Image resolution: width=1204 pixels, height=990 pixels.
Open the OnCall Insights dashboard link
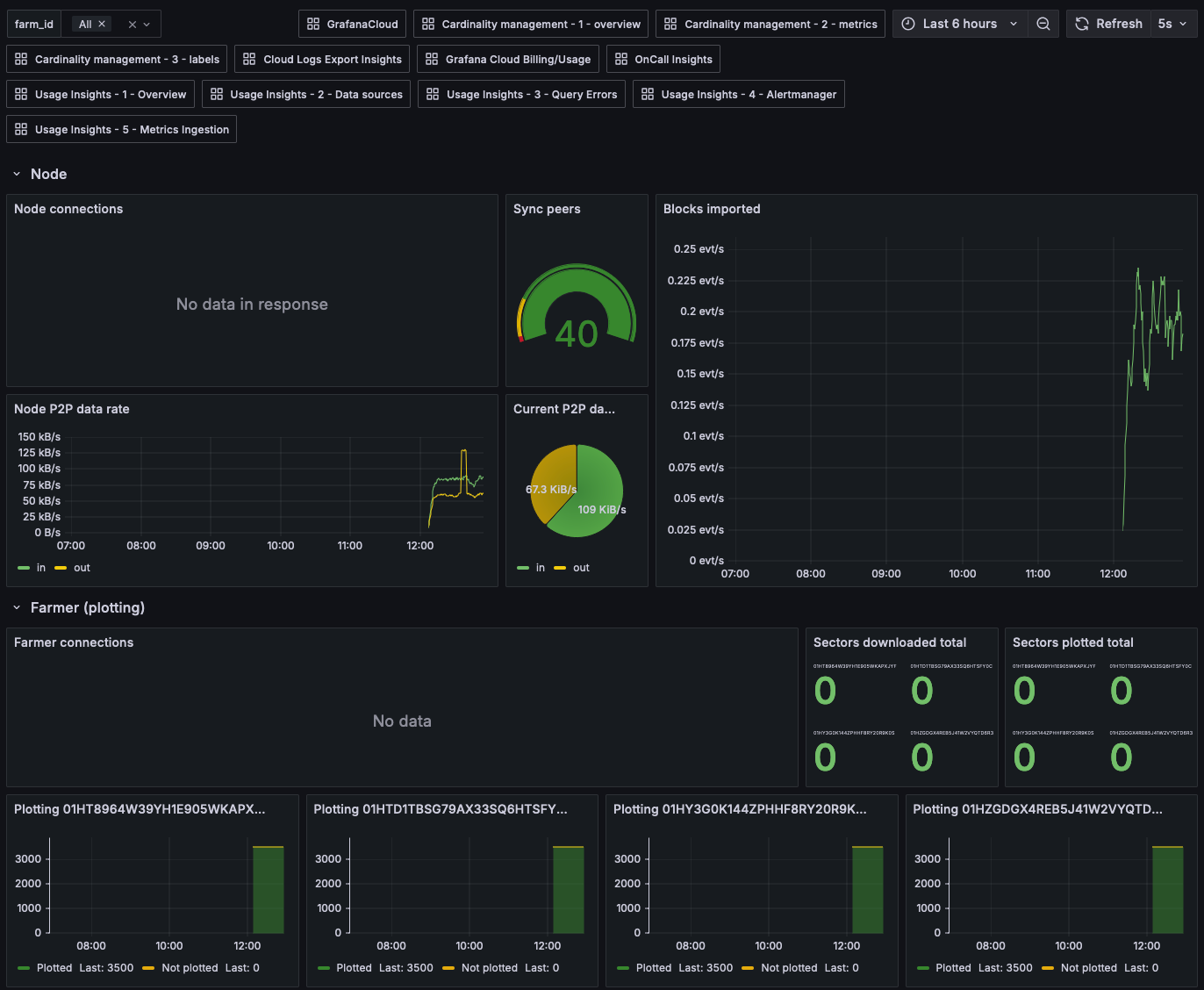[x=663, y=59]
